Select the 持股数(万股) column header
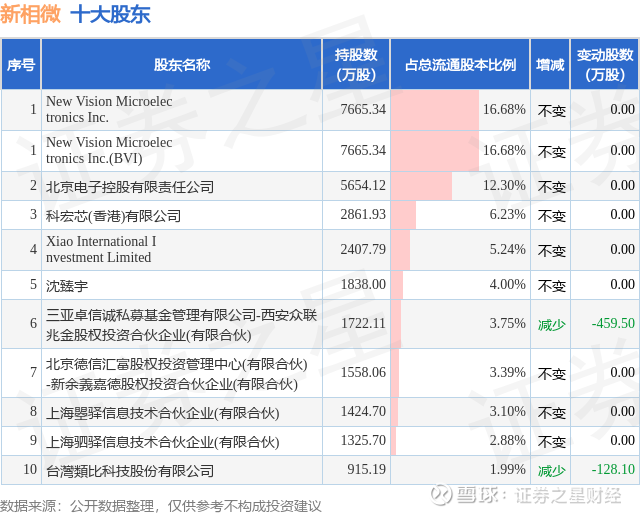This screenshot has width=640, height=515. 356,64
